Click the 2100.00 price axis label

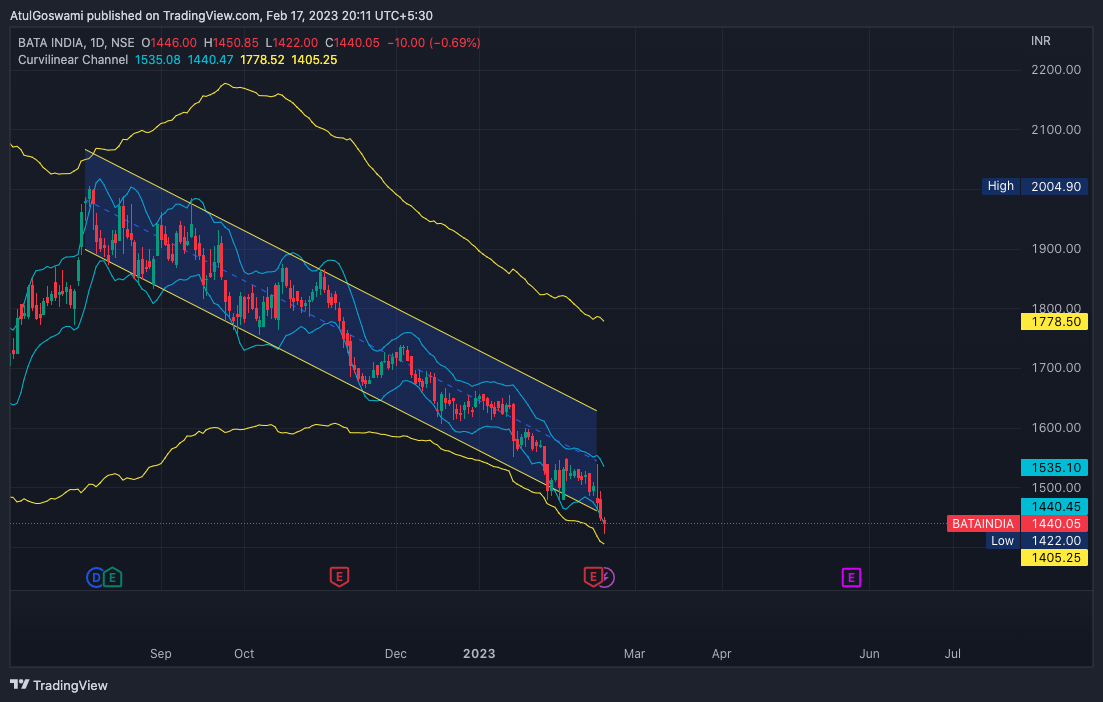coord(1056,129)
